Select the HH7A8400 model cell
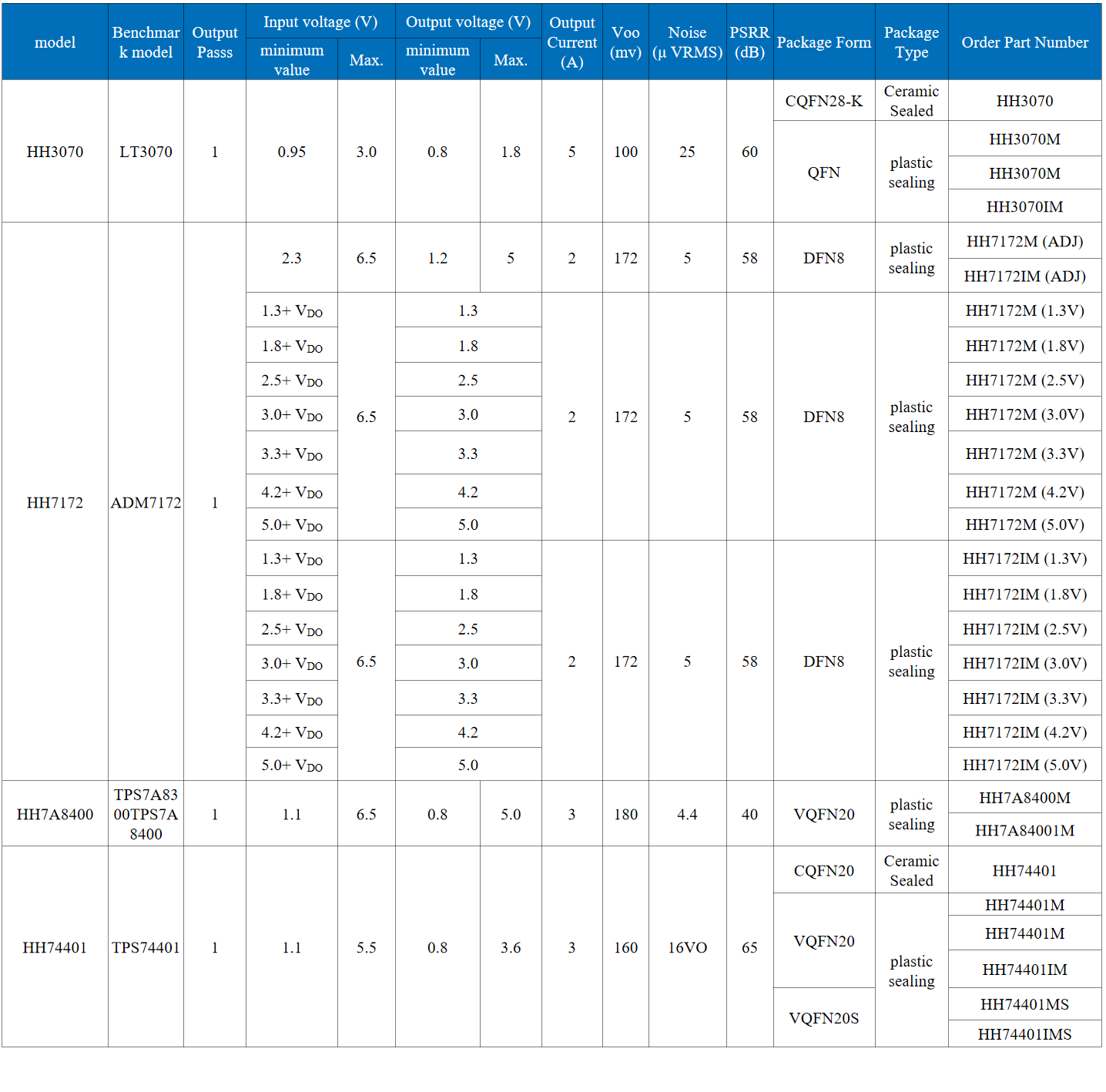The width and height of the screenshot is (1106, 1092). tap(55, 814)
